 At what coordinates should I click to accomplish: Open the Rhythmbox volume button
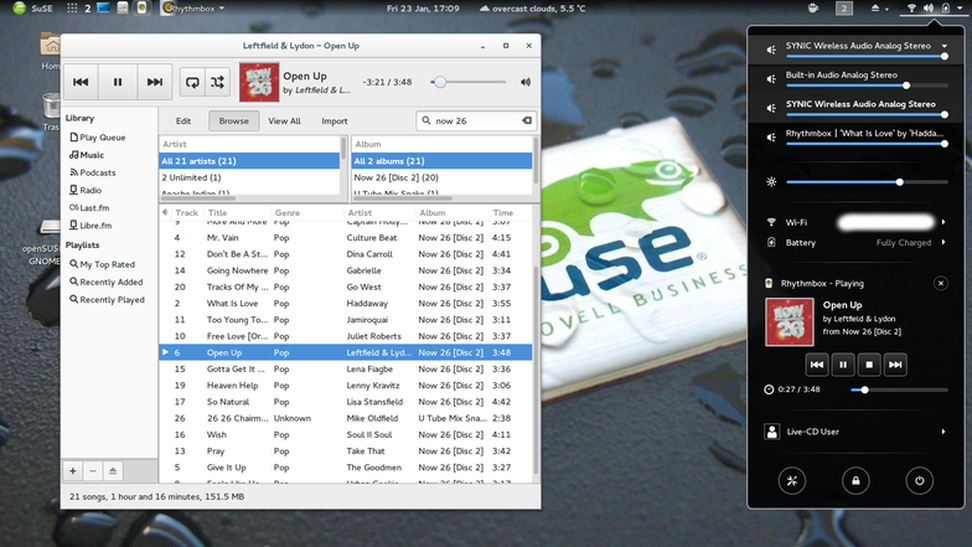[x=526, y=82]
